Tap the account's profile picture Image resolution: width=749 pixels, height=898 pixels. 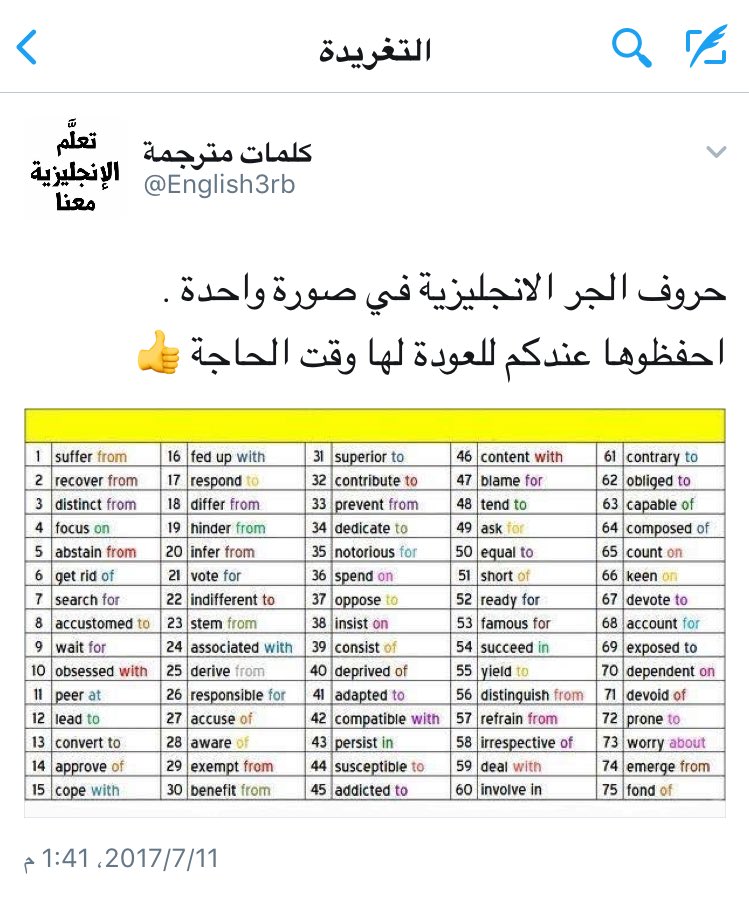pos(73,167)
